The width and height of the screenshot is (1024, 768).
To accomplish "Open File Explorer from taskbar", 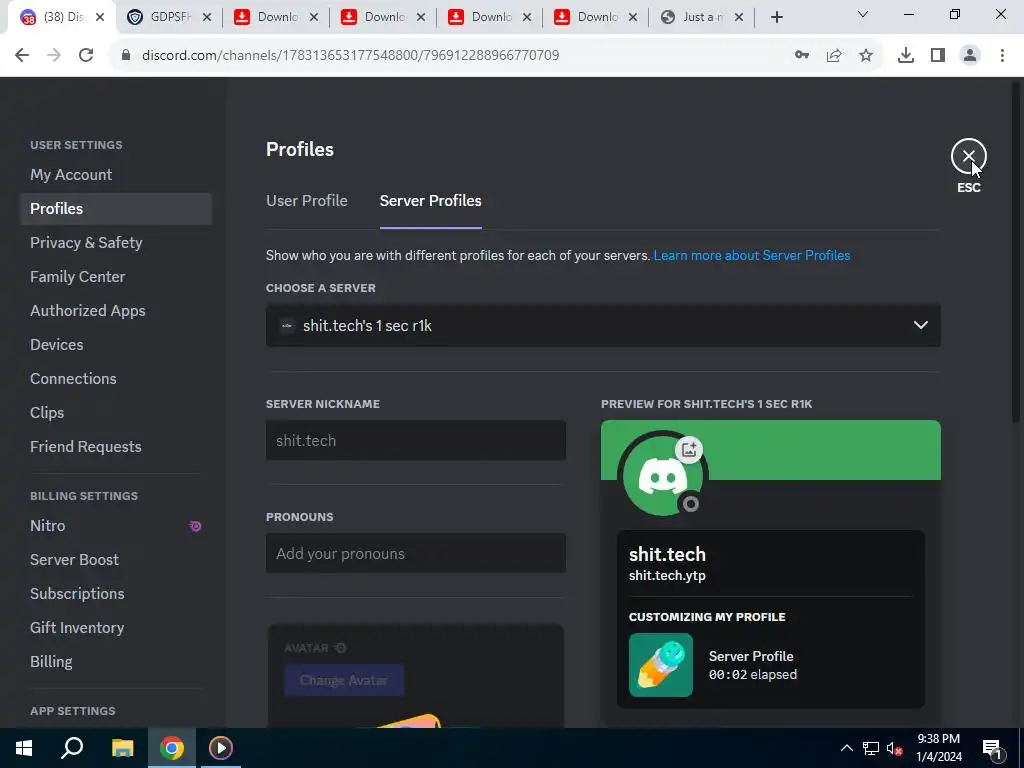I will coord(122,748).
